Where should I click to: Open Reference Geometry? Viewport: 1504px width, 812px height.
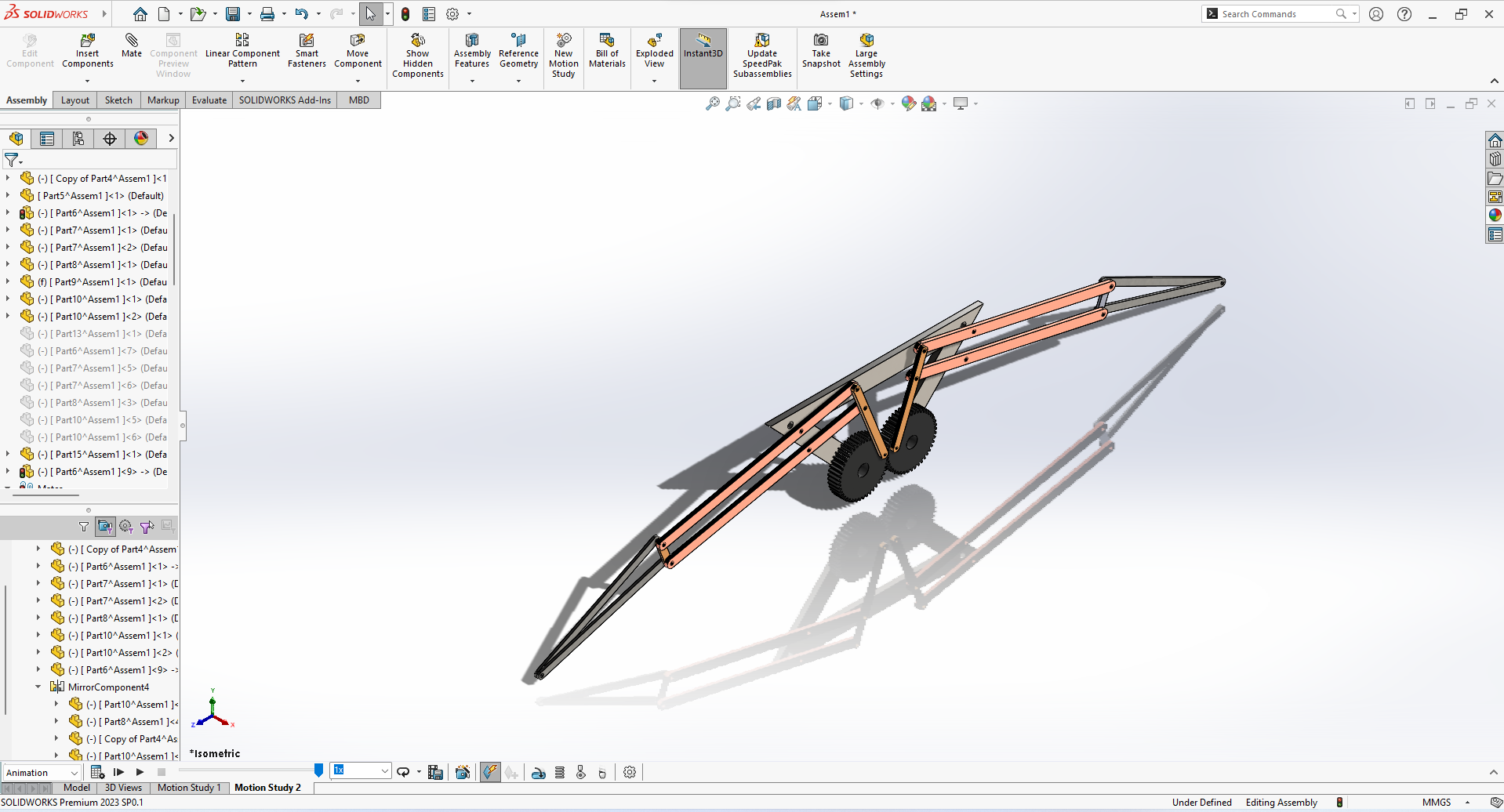point(518,51)
